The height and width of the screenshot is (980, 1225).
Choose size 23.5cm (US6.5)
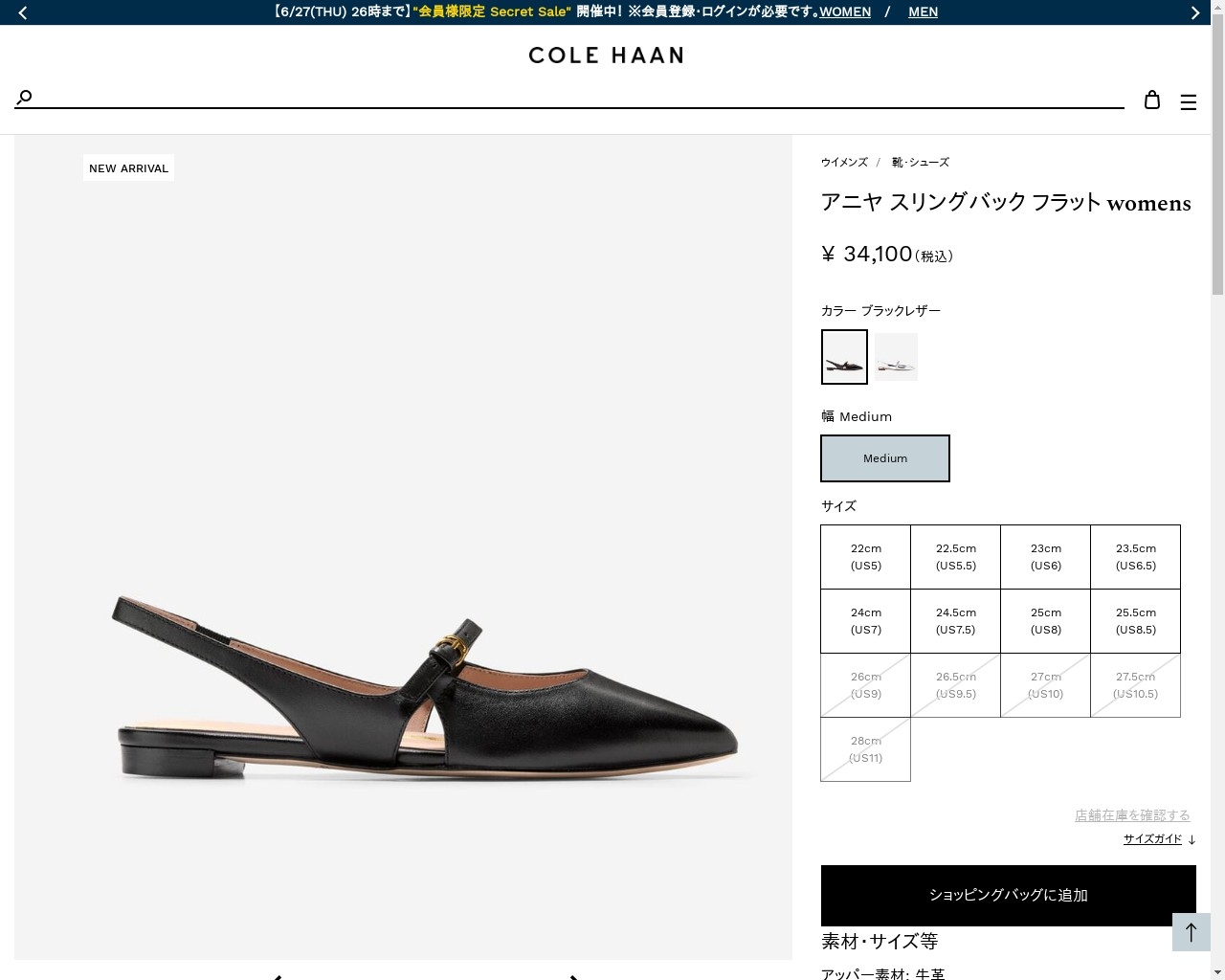click(x=1136, y=557)
